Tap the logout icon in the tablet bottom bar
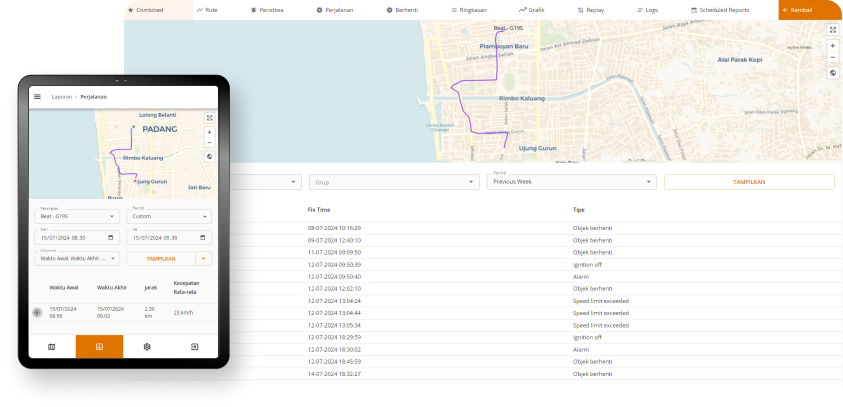Image resolution: width=843 pixels, height=407 pixels. pos(194,346)
